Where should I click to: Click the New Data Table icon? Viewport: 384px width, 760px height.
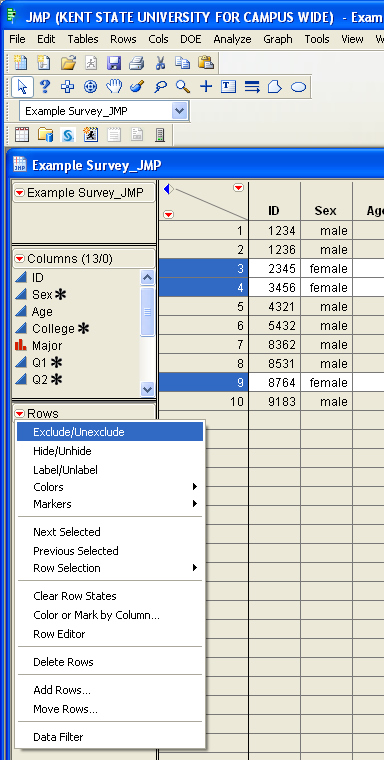click(21, 63)
